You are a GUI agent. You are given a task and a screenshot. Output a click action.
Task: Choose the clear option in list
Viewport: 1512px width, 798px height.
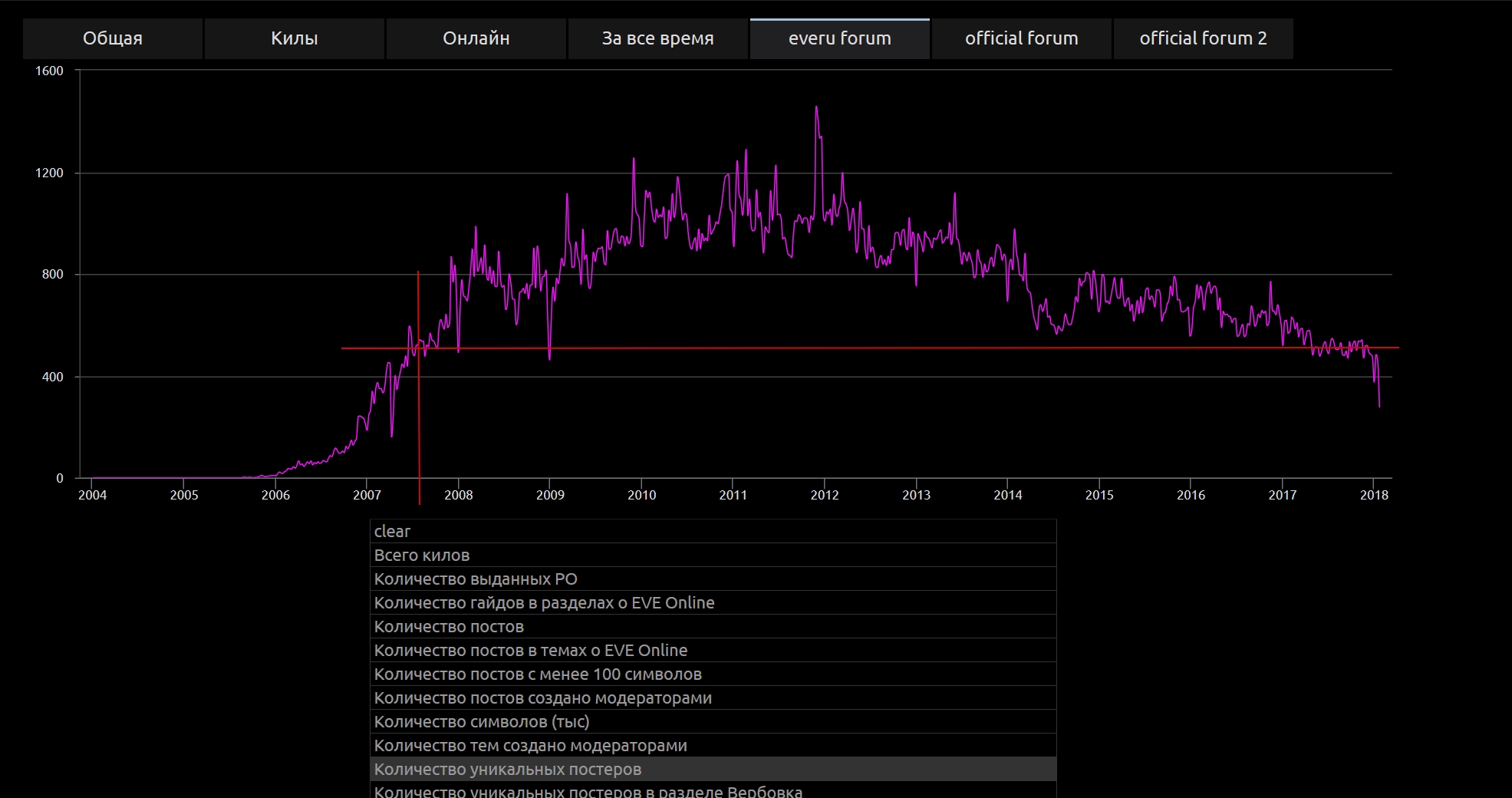click(713, 531)
